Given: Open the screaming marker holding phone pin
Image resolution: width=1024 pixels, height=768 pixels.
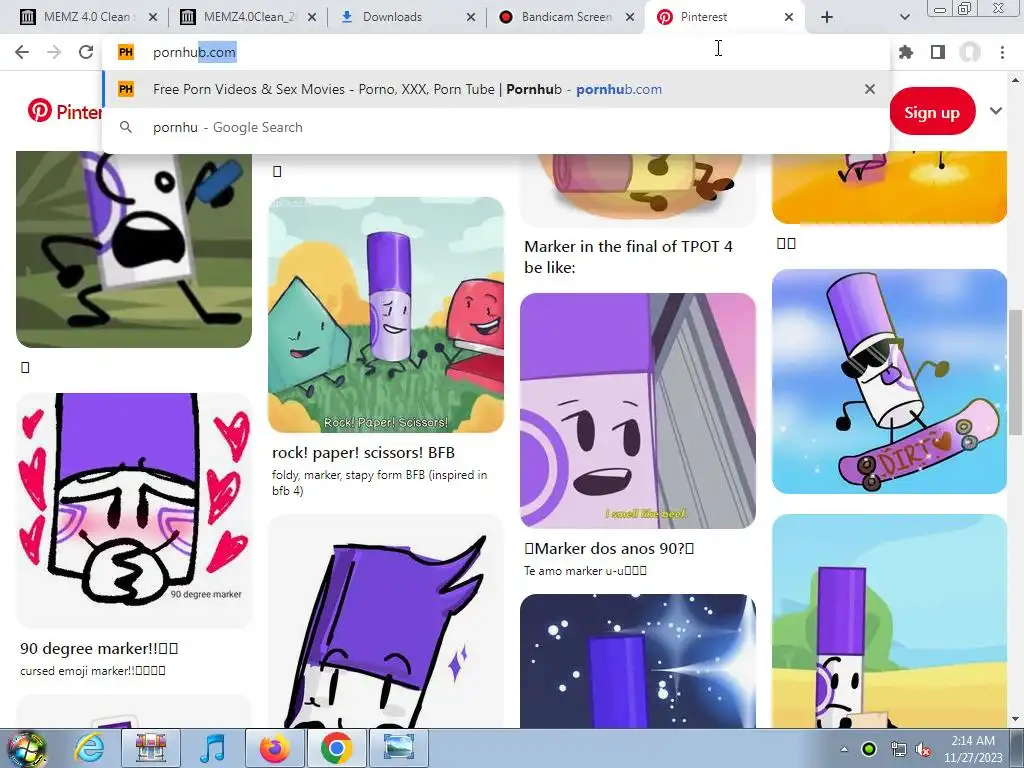Looking at the screenshot, I should click(134, 249).
